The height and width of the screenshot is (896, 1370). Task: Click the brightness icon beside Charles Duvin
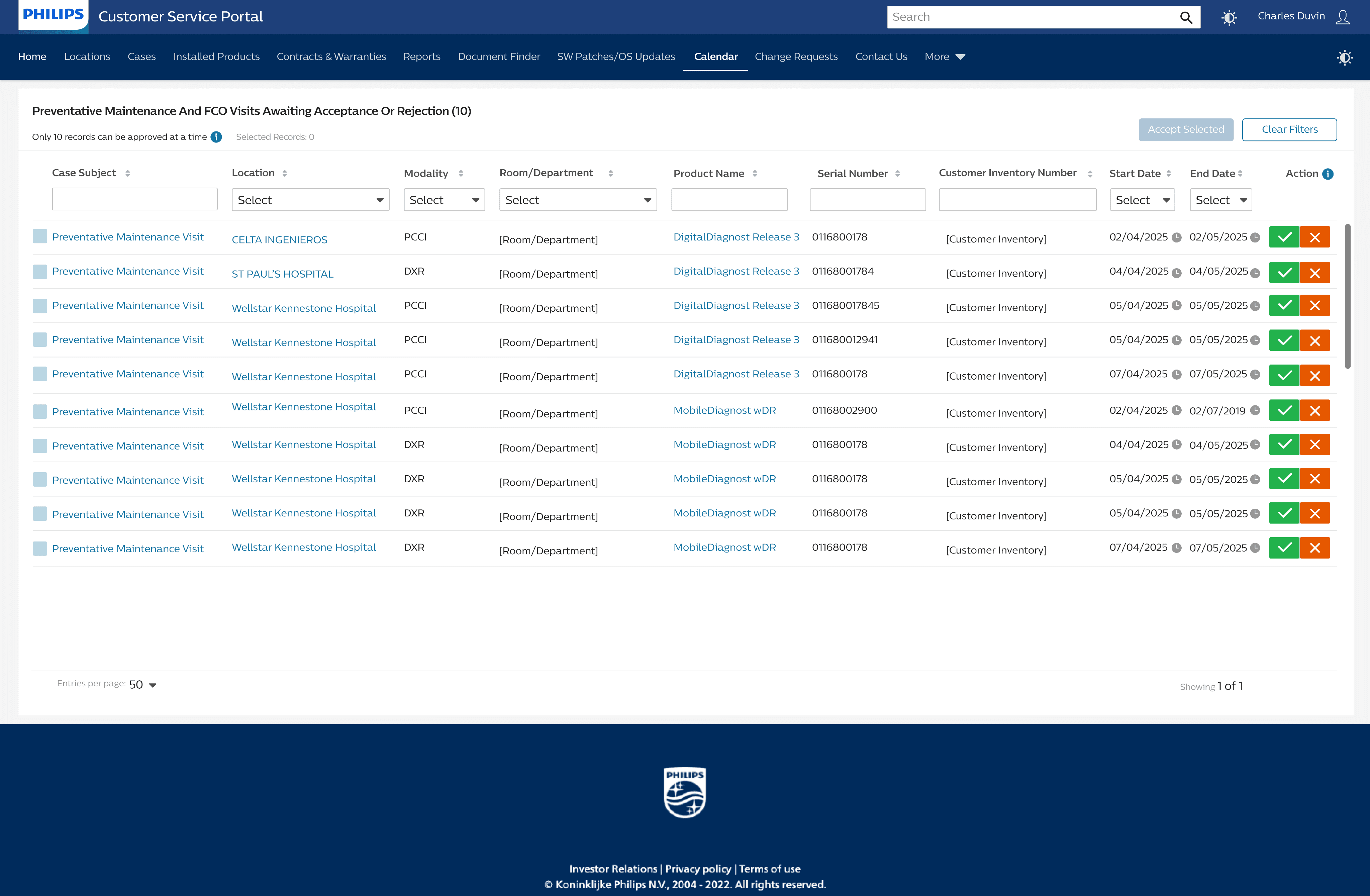(1229, 17)
